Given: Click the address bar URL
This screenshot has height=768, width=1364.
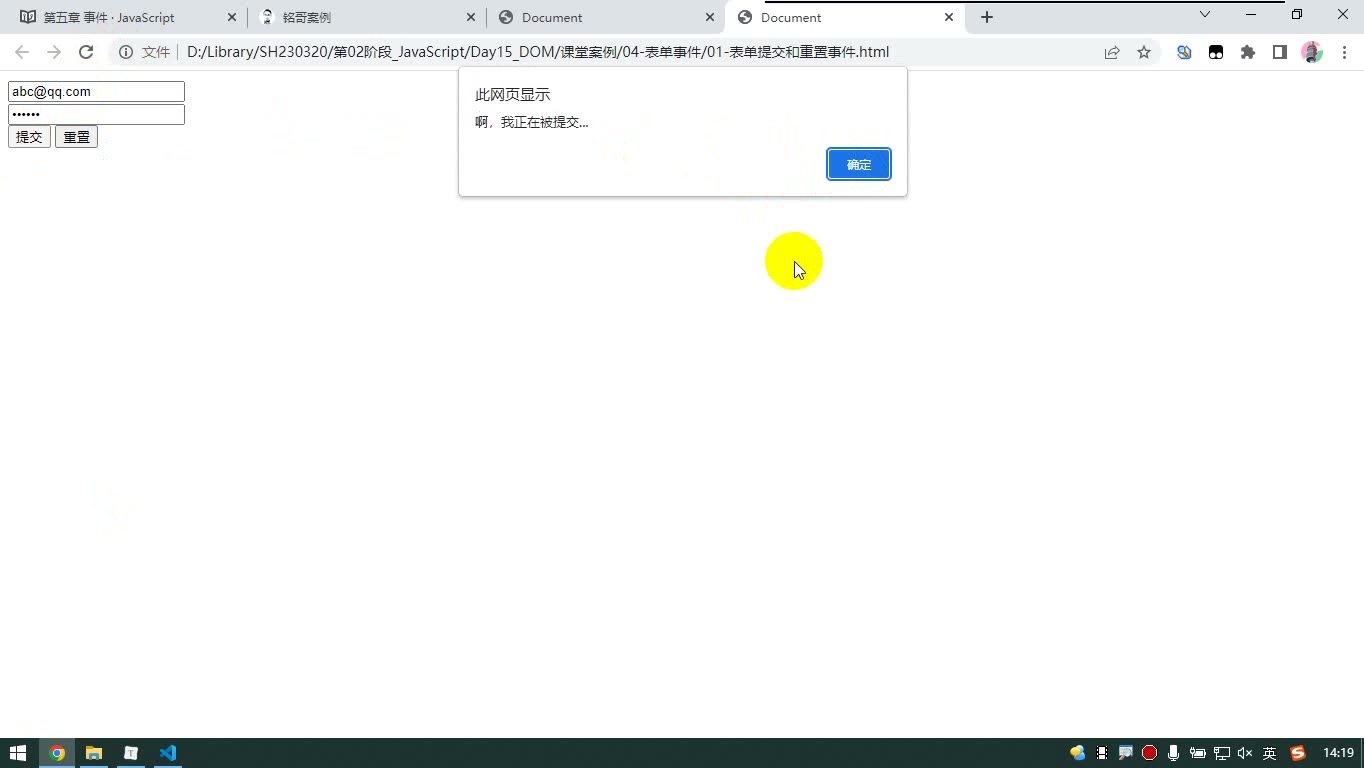Looking at the screenshot, I should (x=538, y=52).
